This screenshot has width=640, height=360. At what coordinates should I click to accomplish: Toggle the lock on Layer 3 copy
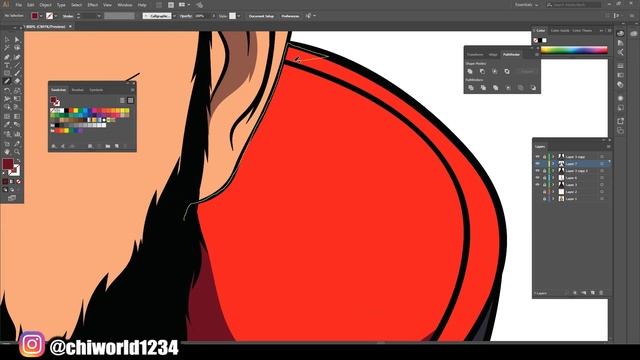(544, 157)
